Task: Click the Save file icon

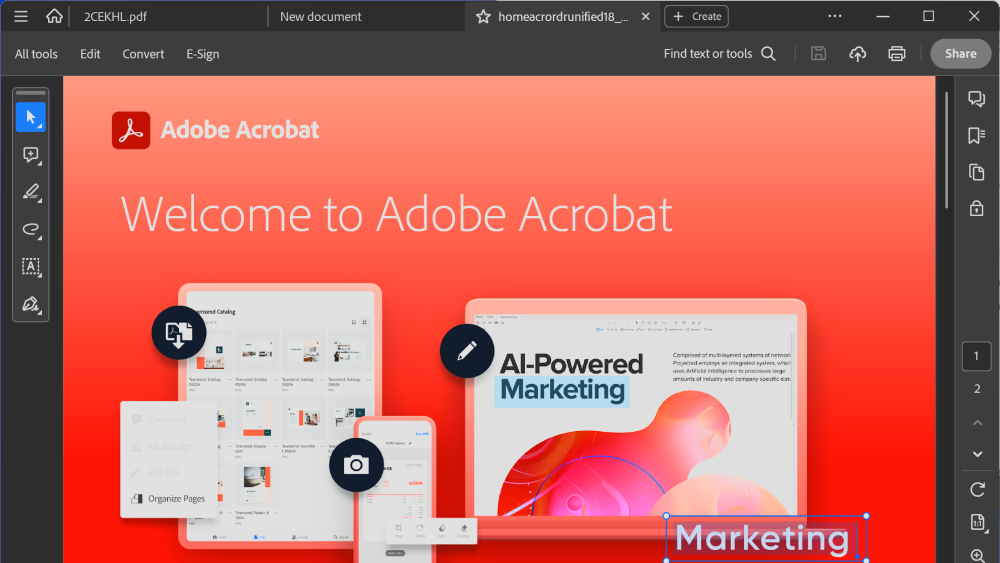Action: (x=818, y=54)
